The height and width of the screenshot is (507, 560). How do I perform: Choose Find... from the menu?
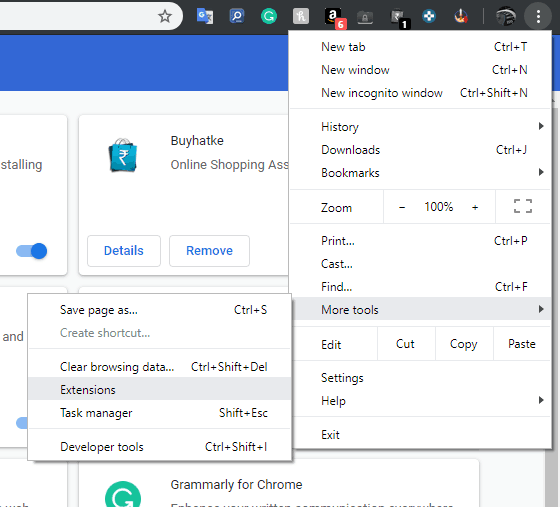[x=421, y=287]
